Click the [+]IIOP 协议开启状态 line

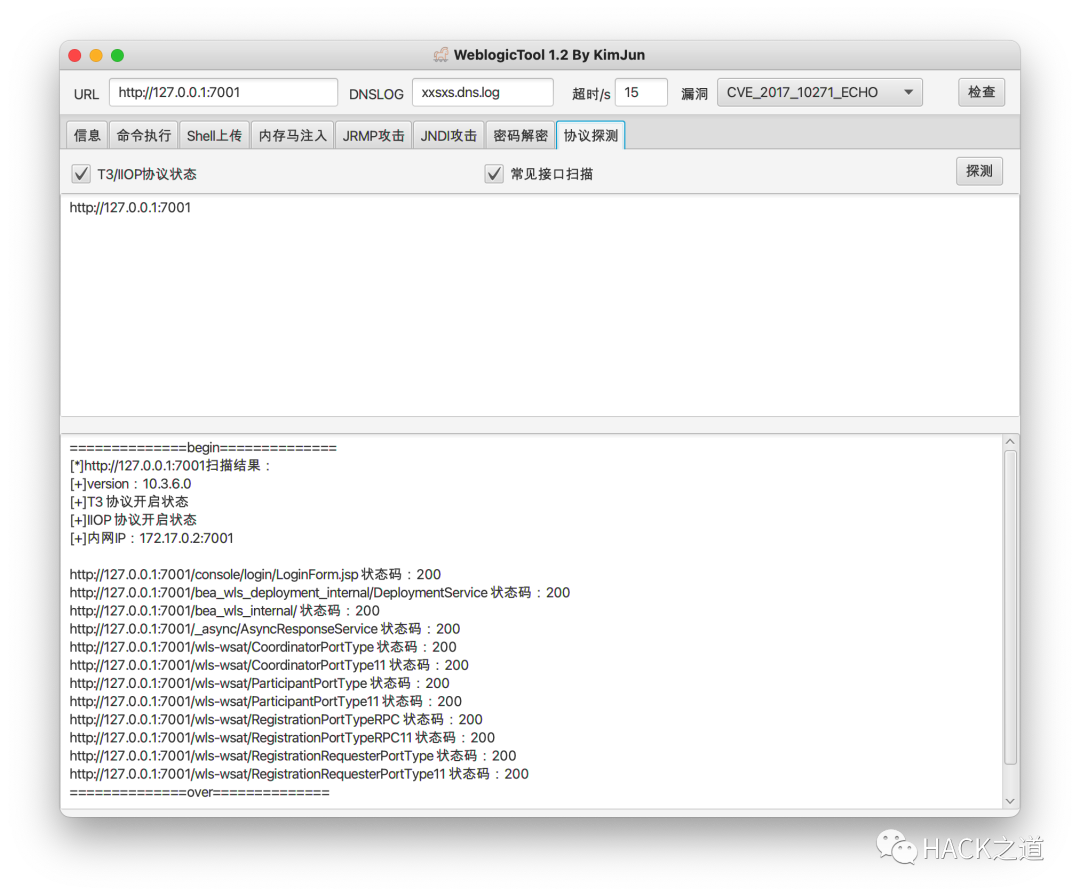coord(133,520)
